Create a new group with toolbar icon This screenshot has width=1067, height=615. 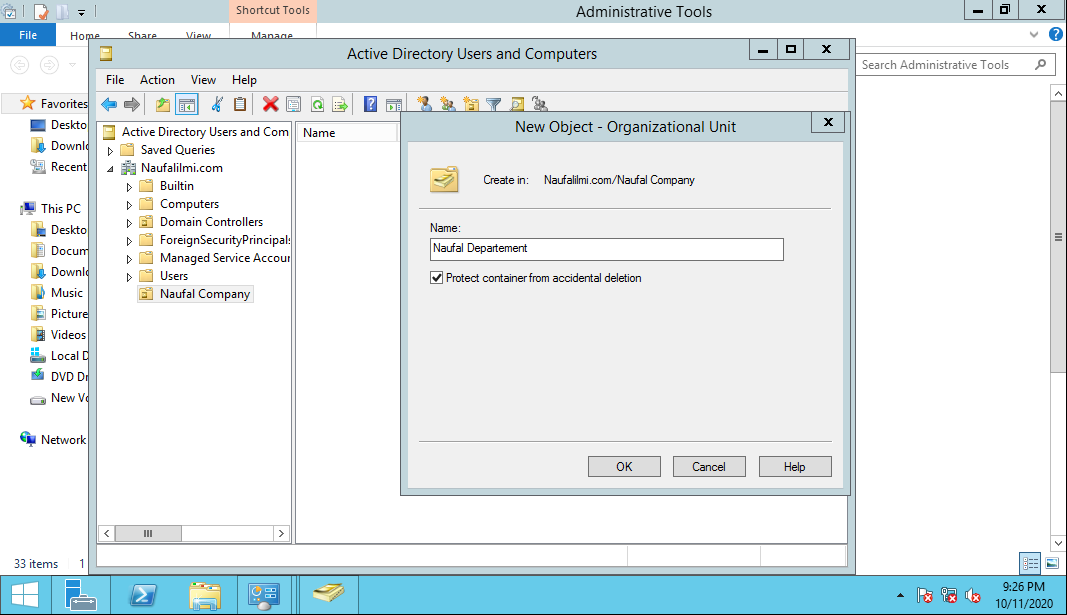448,104
